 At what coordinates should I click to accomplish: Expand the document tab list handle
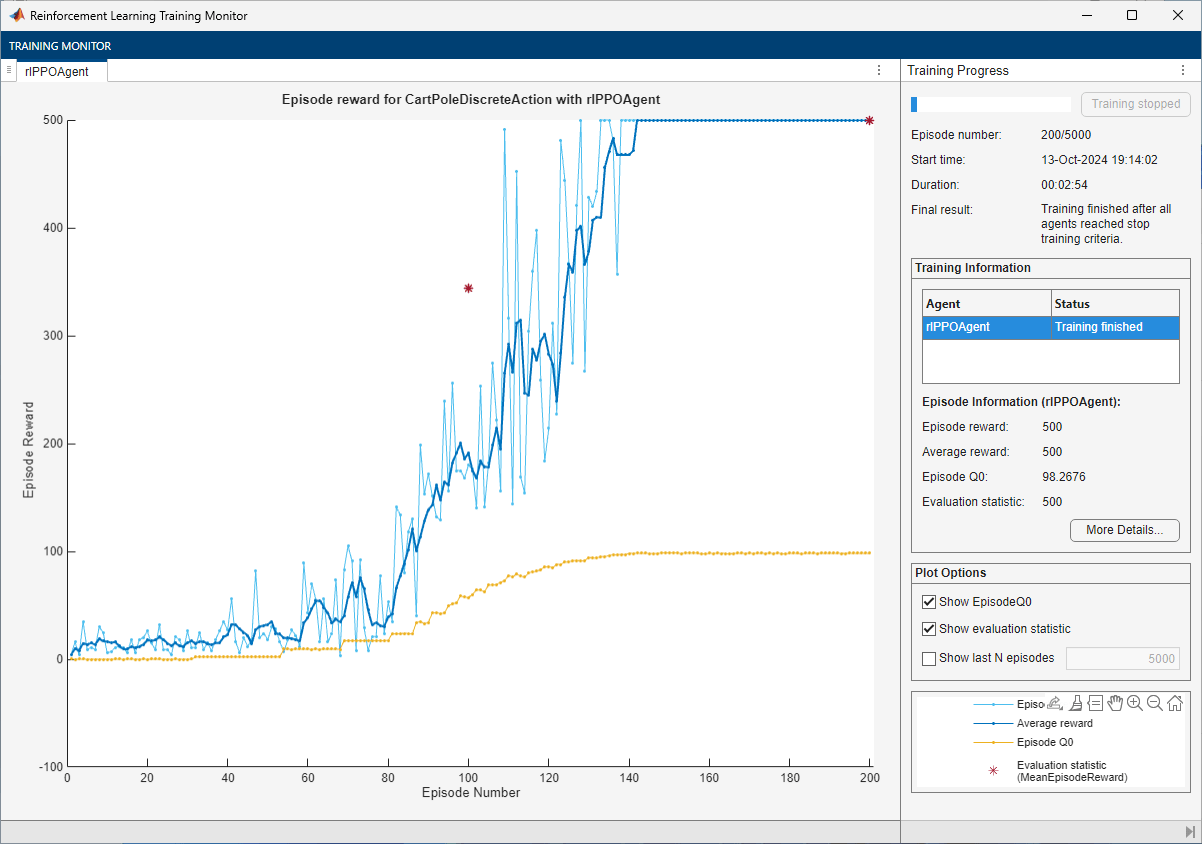point(8,70)
